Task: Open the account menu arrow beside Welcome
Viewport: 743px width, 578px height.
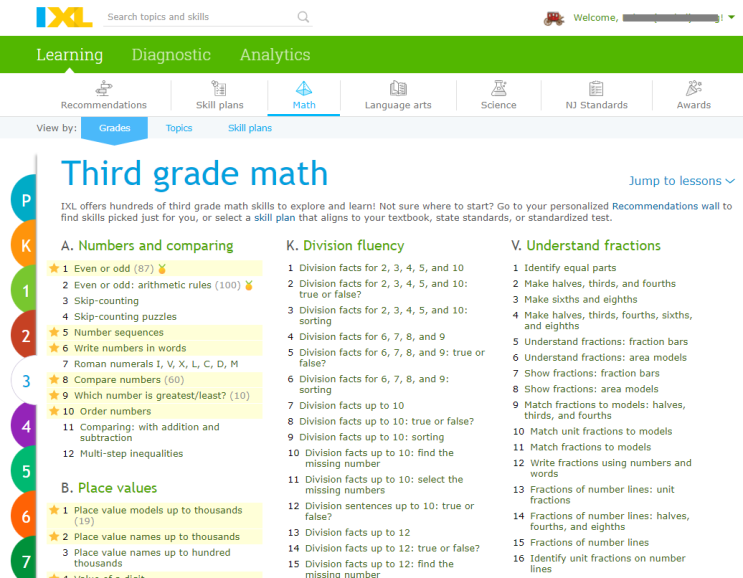Action: pos(731,18)
